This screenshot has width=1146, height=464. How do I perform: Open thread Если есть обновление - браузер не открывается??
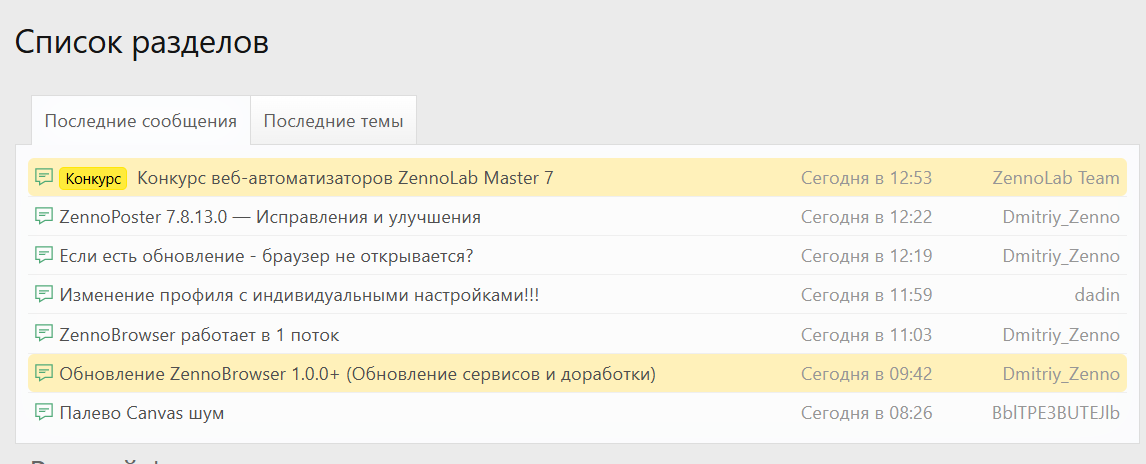click(266, 256)
